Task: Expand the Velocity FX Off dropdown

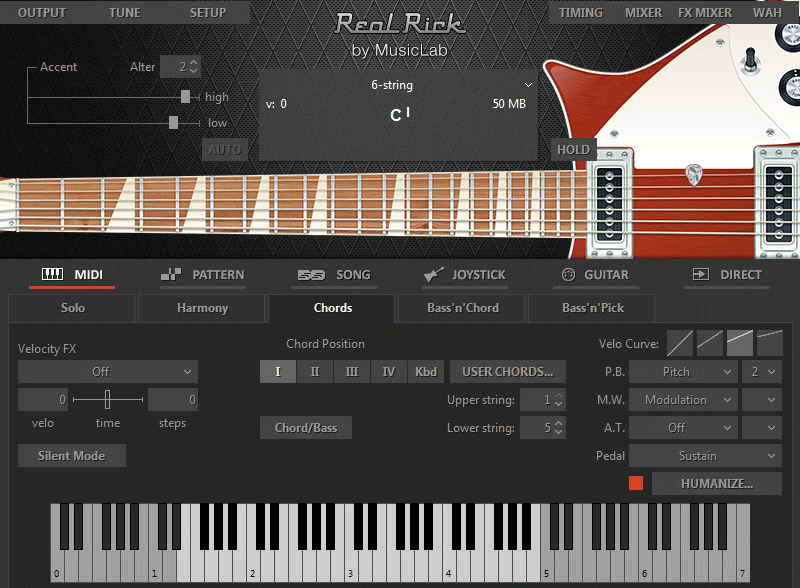Action: click(108, 372)
